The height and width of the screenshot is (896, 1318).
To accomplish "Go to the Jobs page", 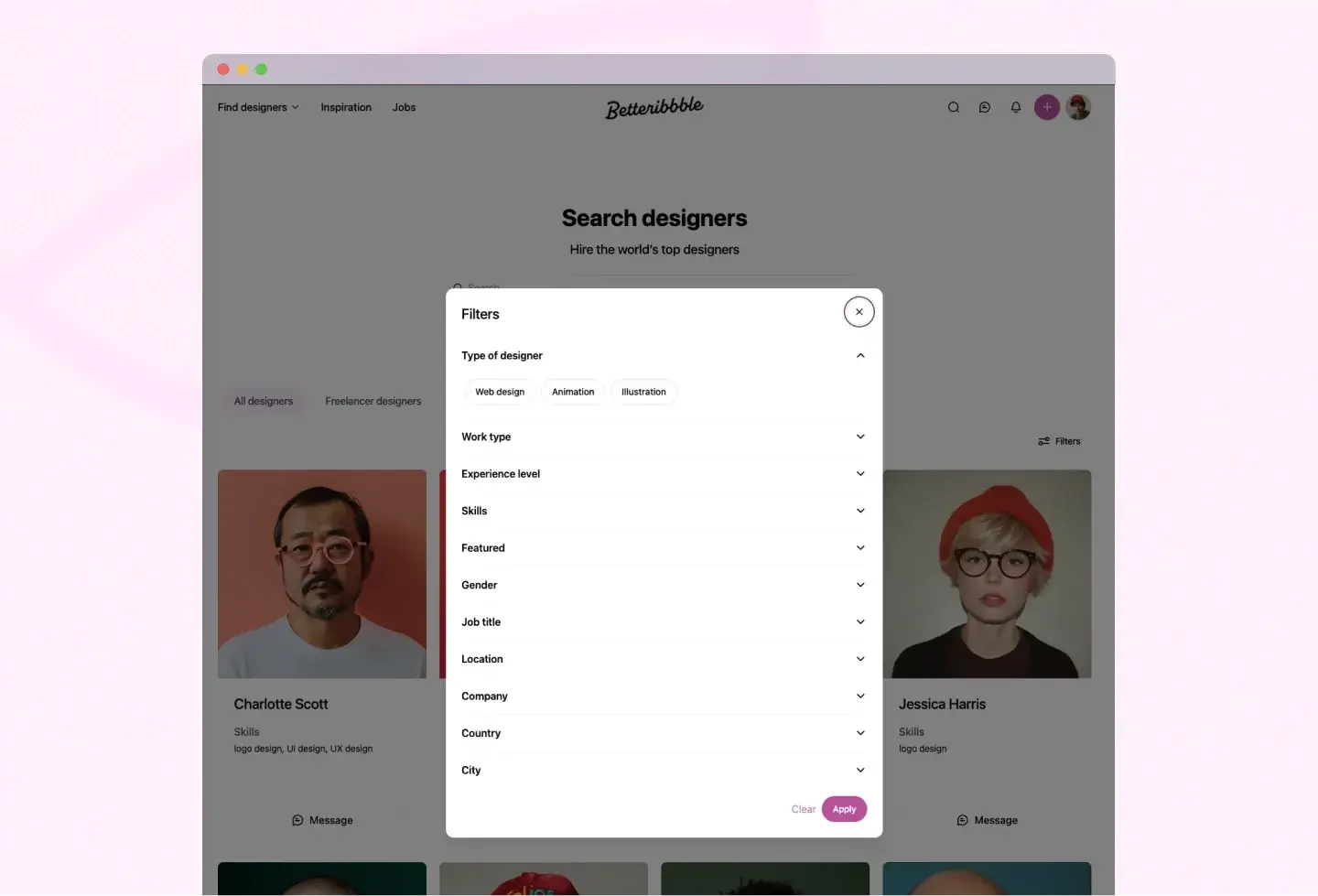I will [x=404, y=107].
